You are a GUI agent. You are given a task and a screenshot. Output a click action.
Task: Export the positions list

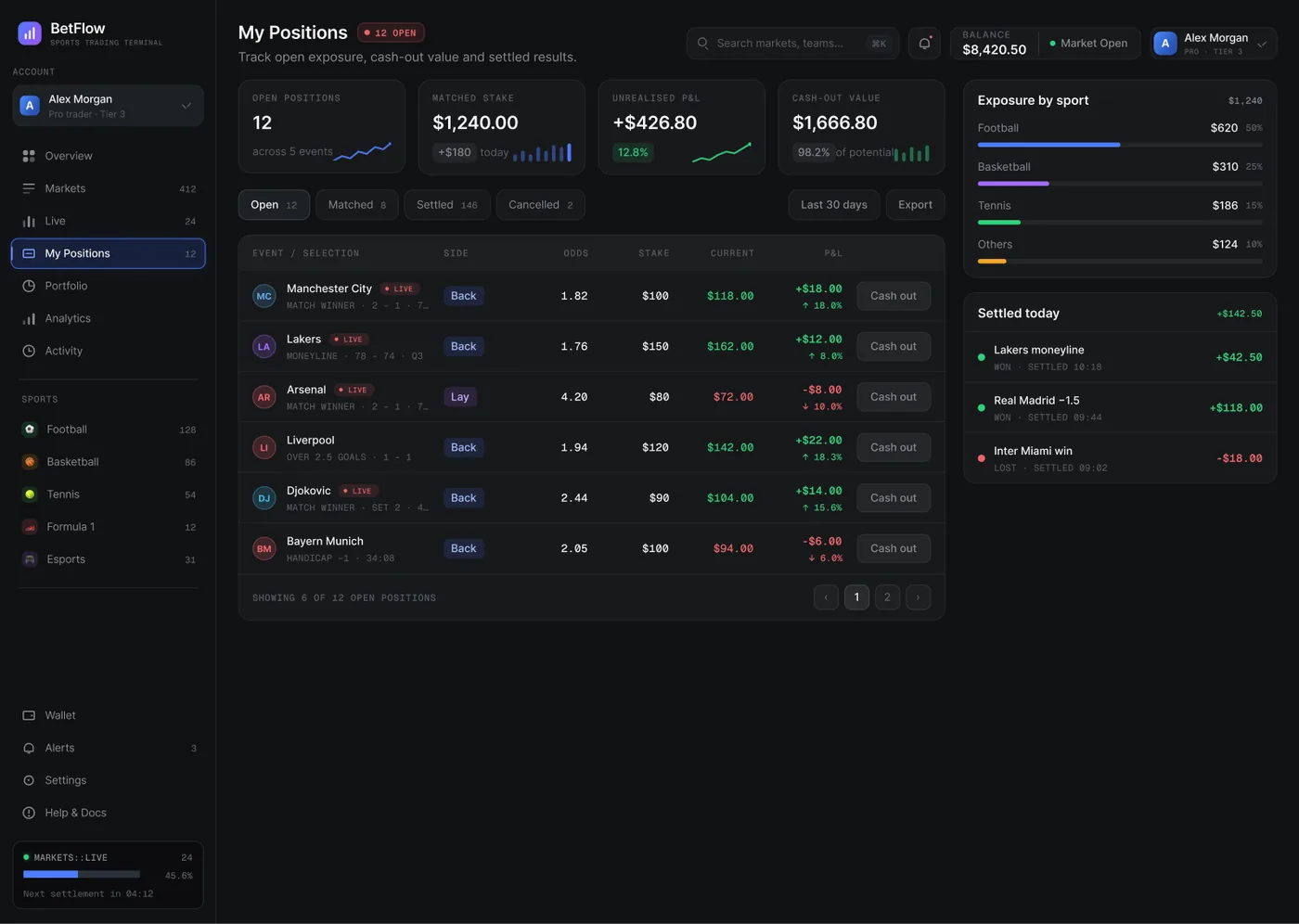tap(915, 205)
